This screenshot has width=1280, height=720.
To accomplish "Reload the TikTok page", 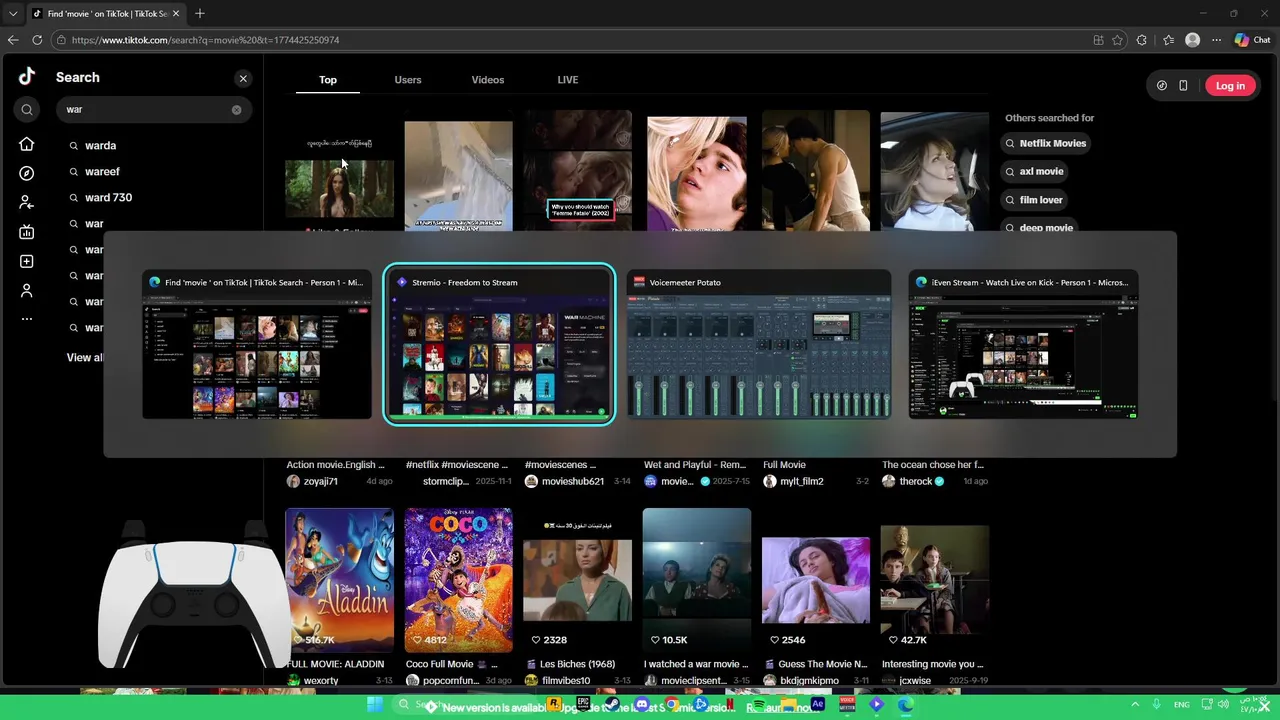I will pyautogui.click(x=37, y=40).
